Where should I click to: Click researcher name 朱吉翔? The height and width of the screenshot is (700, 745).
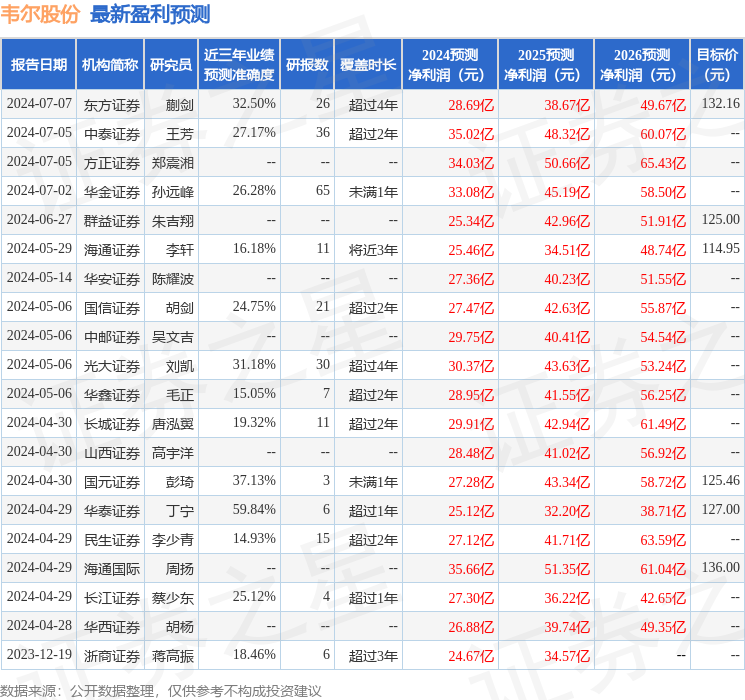[x=172, y=221]
